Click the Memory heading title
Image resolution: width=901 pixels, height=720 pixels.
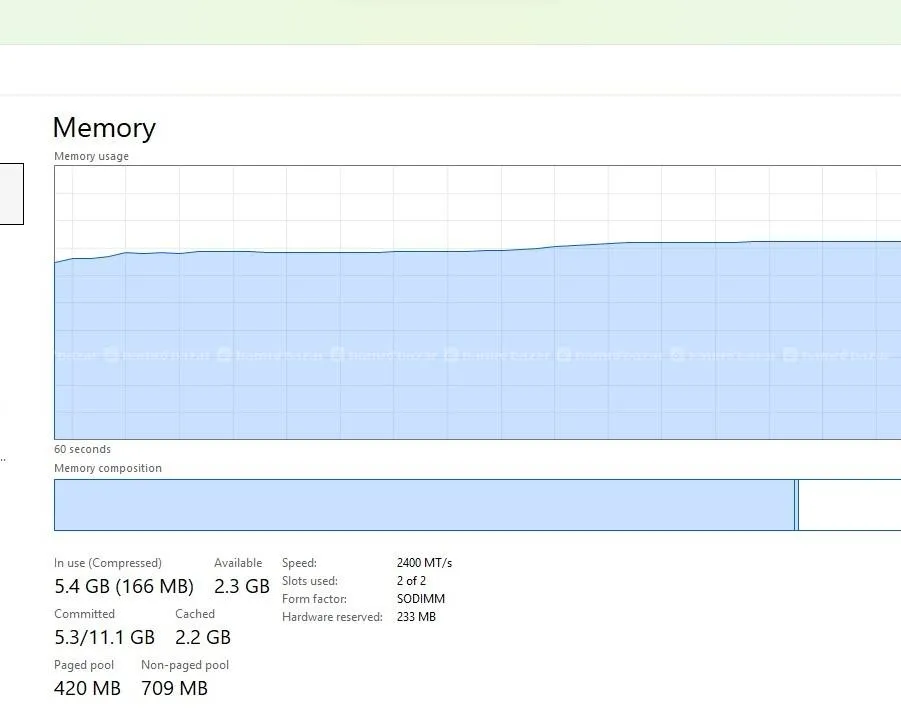coord(104,128)
